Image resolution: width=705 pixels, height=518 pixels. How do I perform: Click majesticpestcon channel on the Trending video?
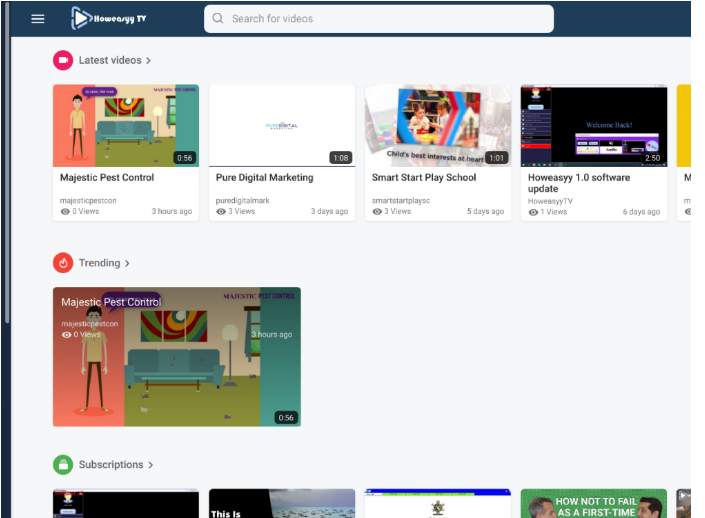click(89, 324)
